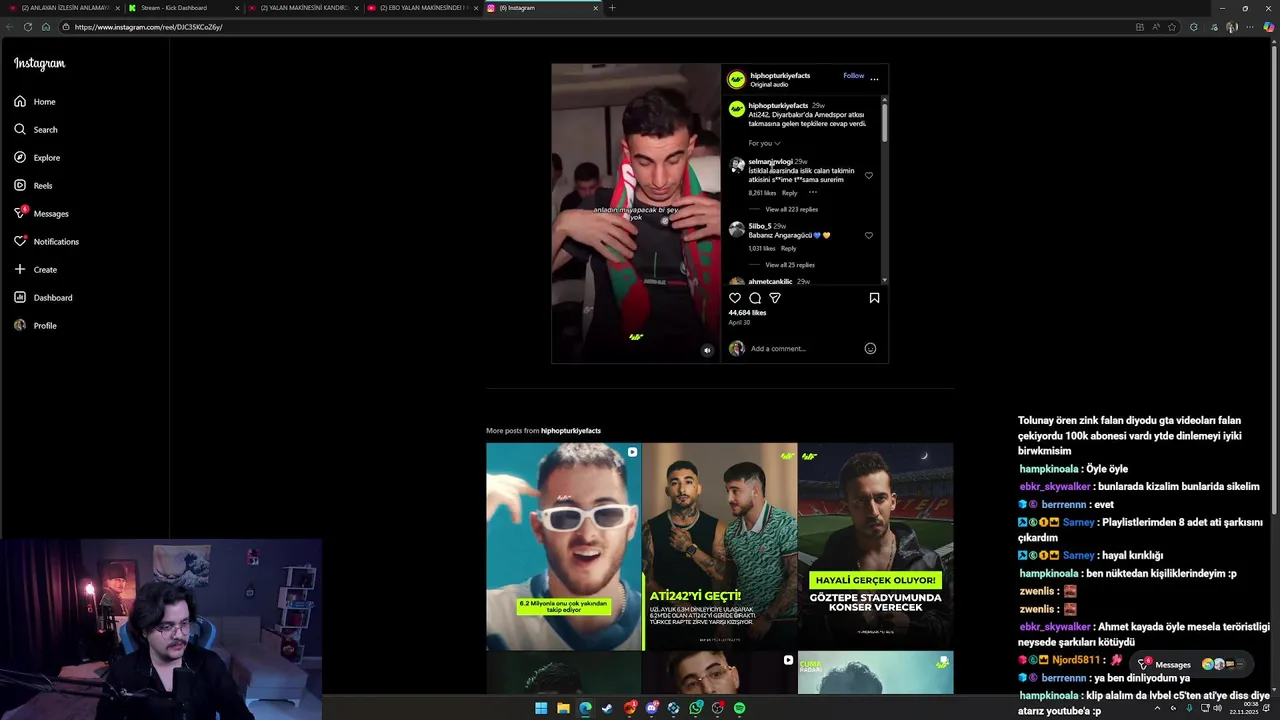Open the Home icon in Instagram sidebar
1280x720 pixels.
click(x=20, y=101)
